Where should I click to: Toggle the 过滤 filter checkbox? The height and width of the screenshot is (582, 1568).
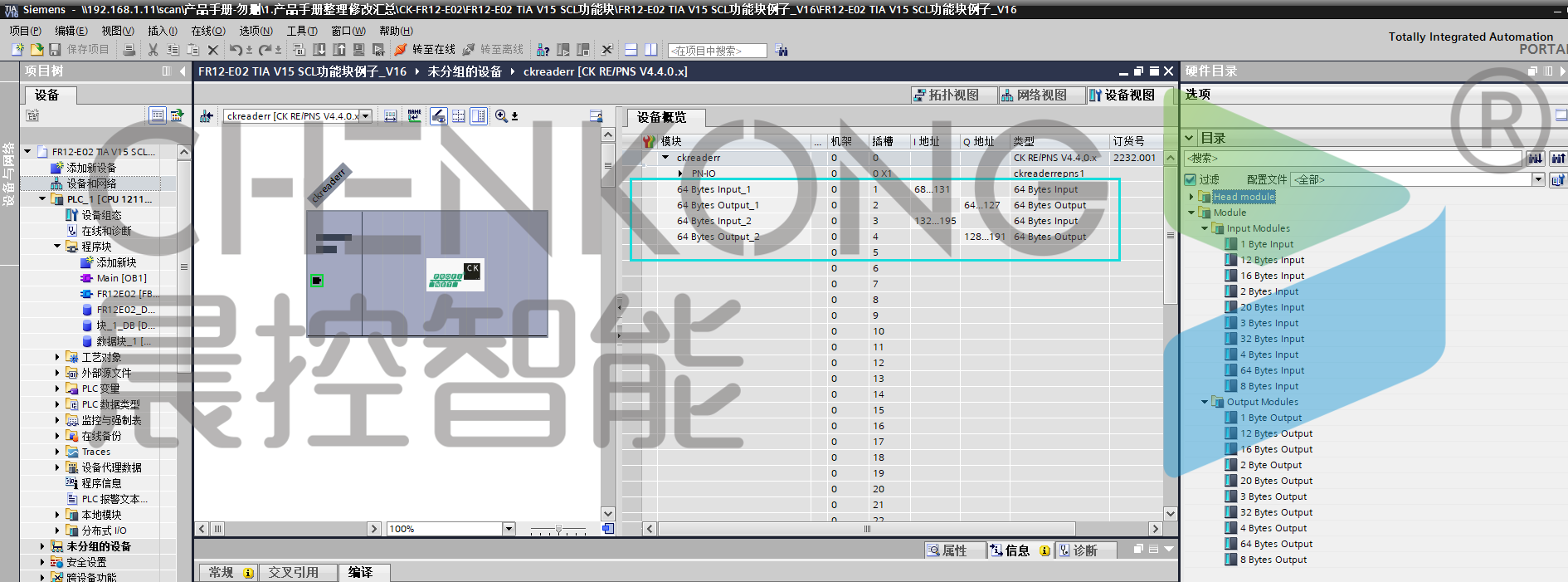(1191, 179)
